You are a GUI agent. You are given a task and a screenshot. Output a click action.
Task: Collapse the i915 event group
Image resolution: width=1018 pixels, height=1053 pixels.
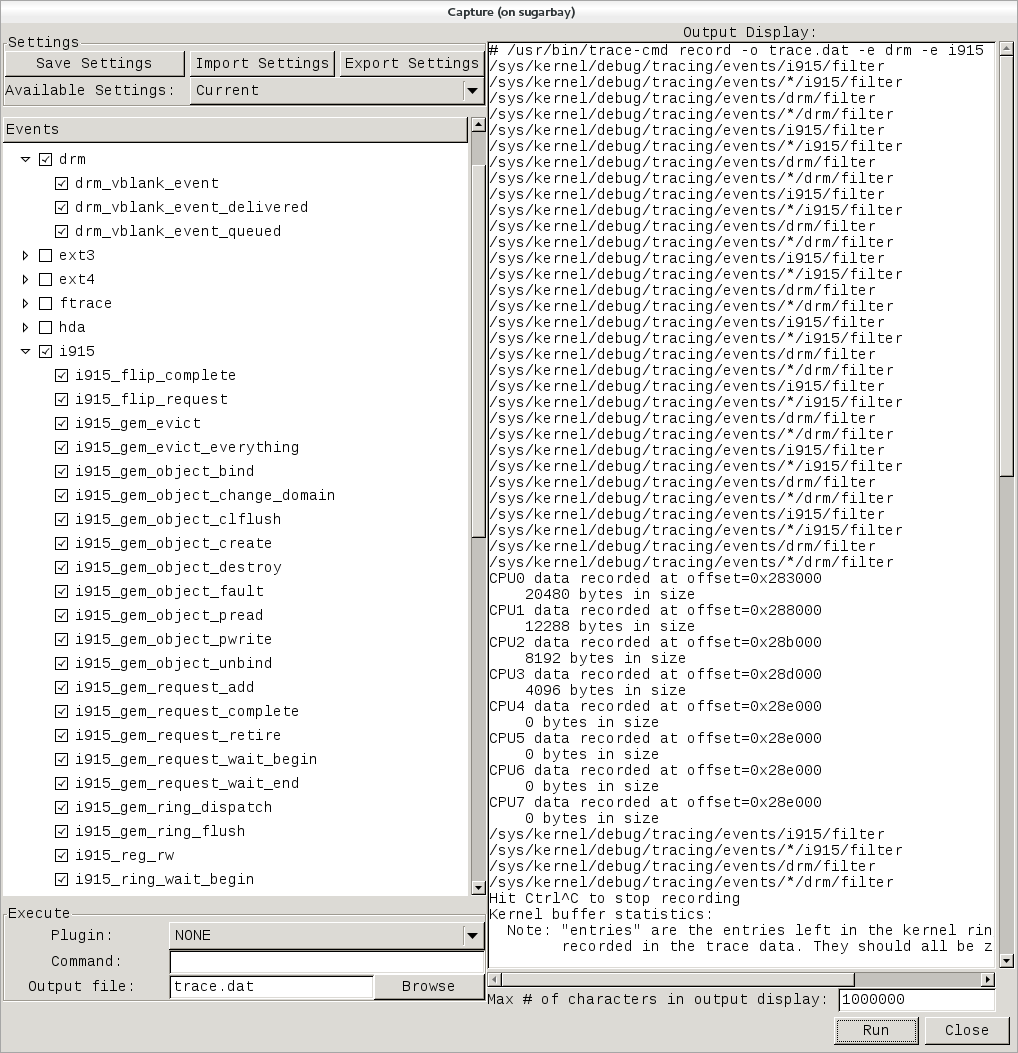(24, 351)
